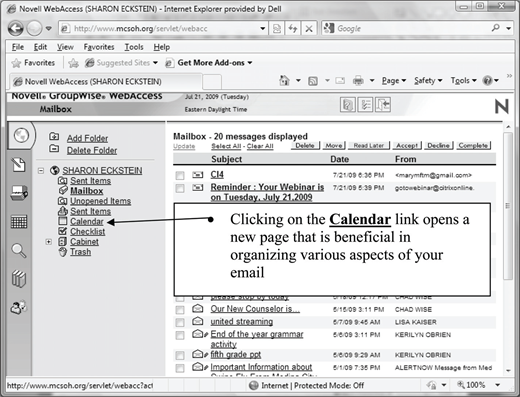
Task: Click the WebAccess Exit header icon
Action: [x=383, y=105]
